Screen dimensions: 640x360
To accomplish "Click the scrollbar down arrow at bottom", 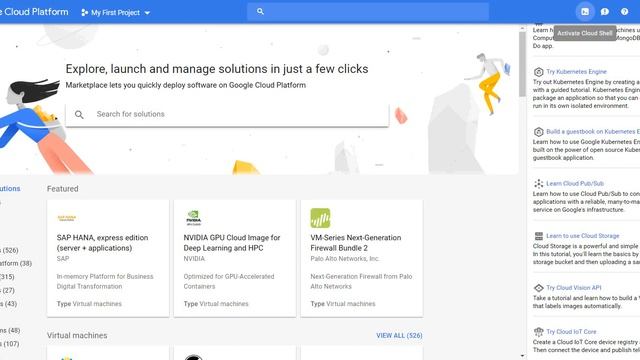I will pos(522,356).
